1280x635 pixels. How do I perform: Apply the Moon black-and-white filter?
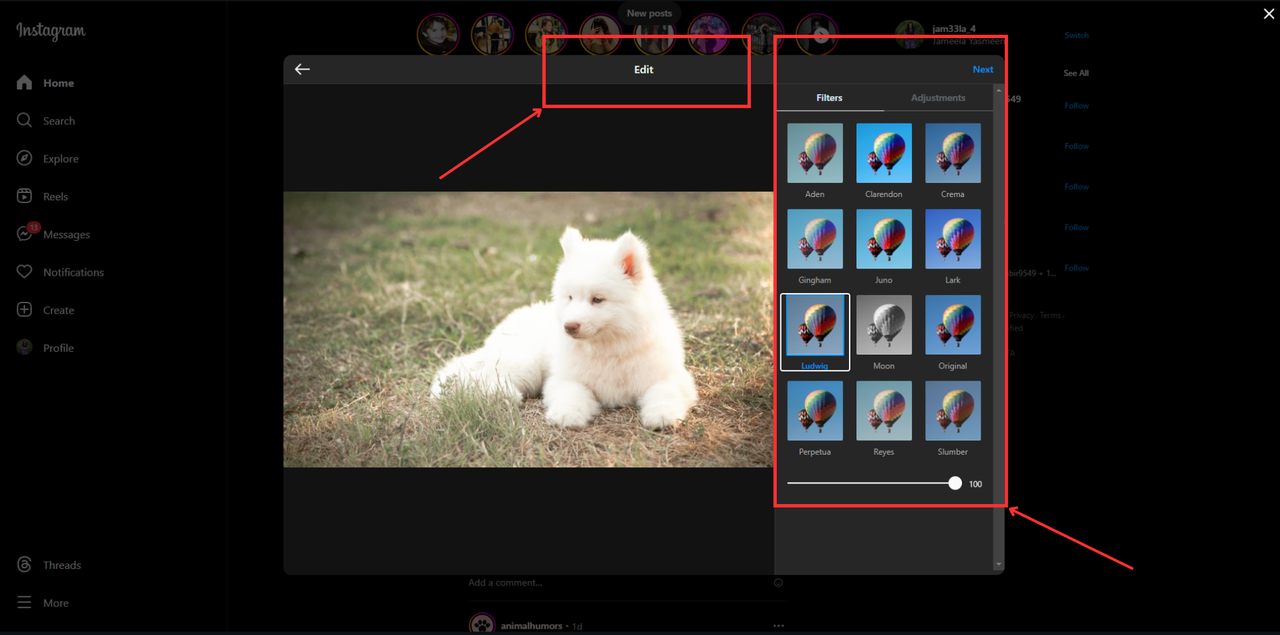pos(884,325)
